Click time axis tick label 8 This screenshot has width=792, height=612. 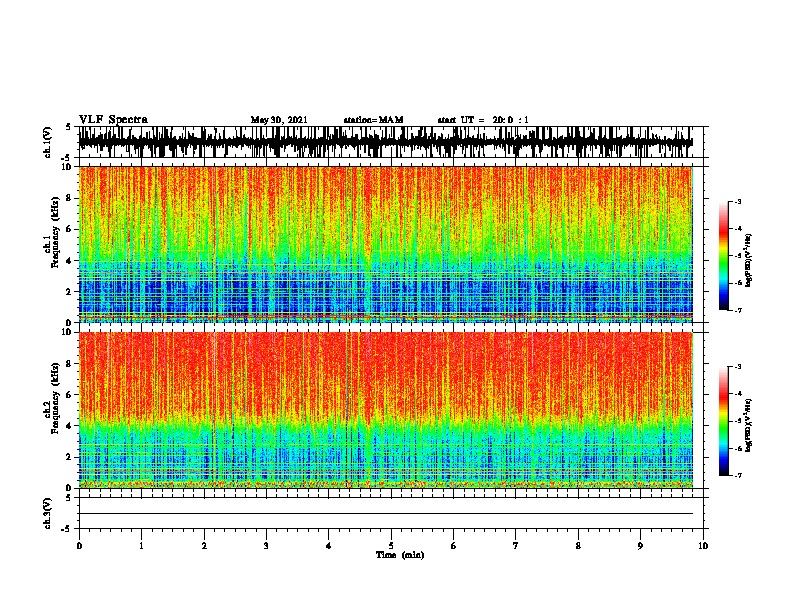click(578, 546)
